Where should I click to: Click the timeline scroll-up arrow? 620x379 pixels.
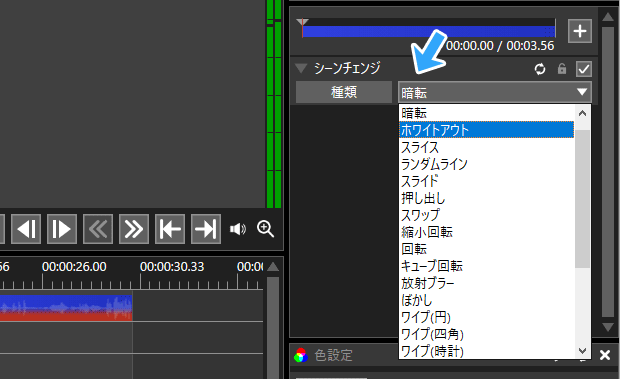click(x=273, y=267)
